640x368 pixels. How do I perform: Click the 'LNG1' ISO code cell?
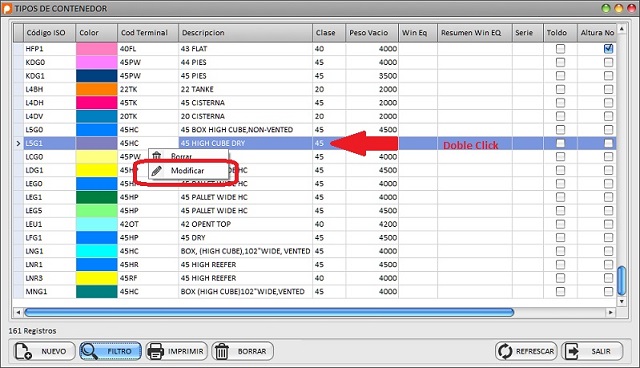click(49, 251)
